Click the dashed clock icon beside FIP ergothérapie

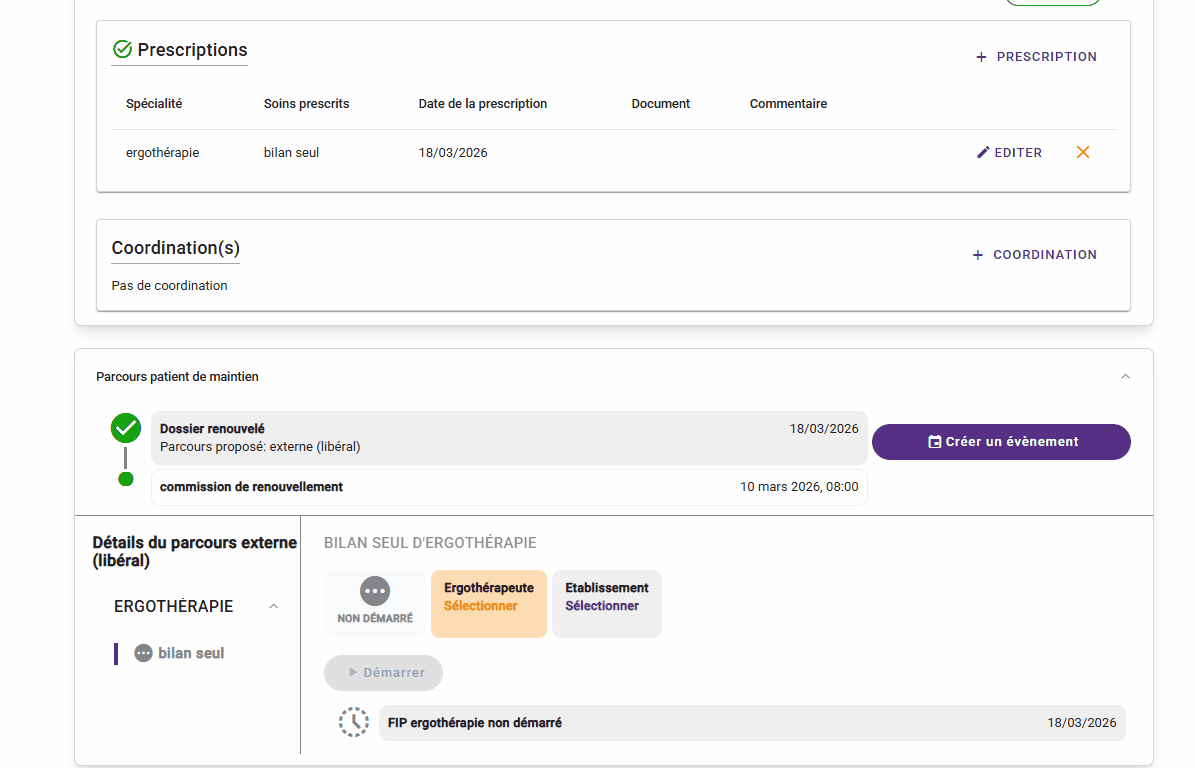click(354, 722)
